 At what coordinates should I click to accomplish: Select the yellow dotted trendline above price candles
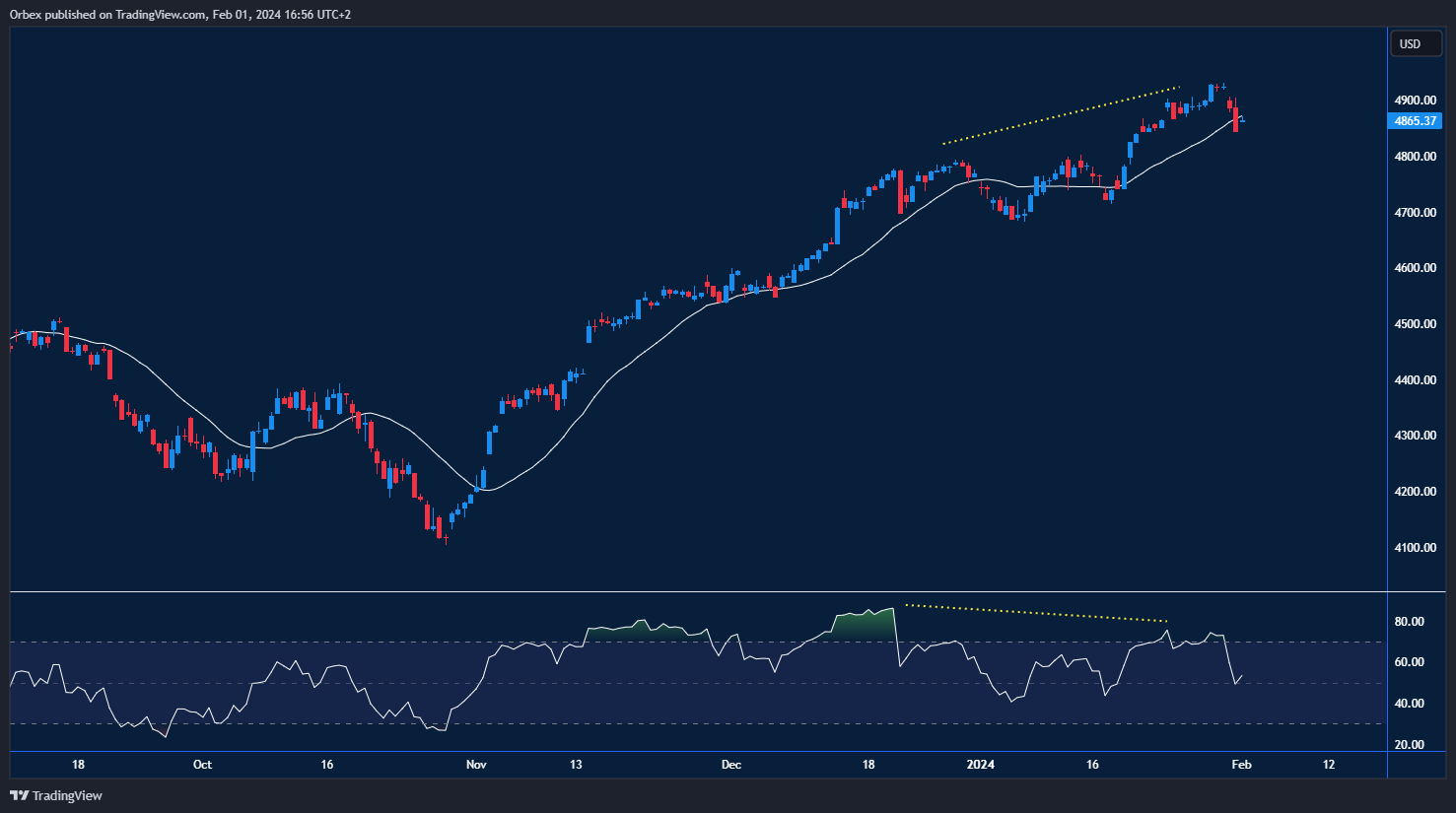tap(1061, 115)
